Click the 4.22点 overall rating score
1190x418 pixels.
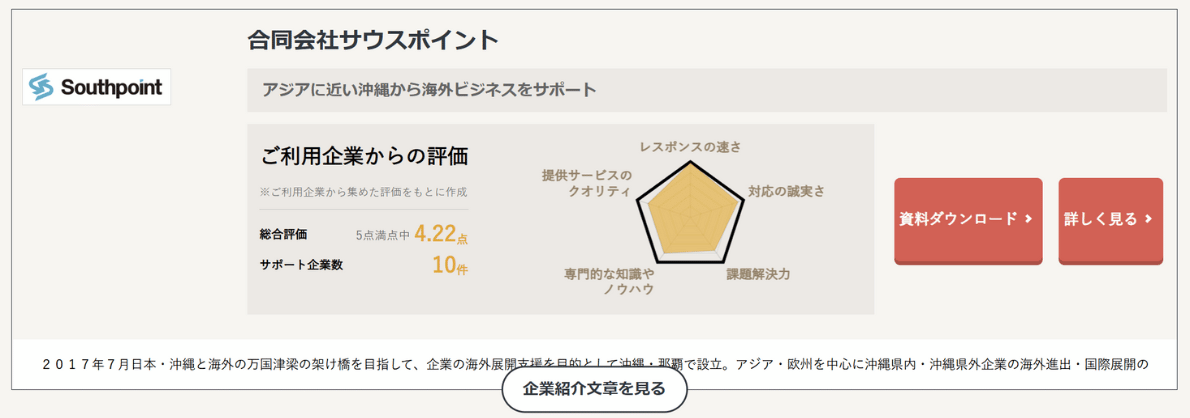[x=441, y=234]
